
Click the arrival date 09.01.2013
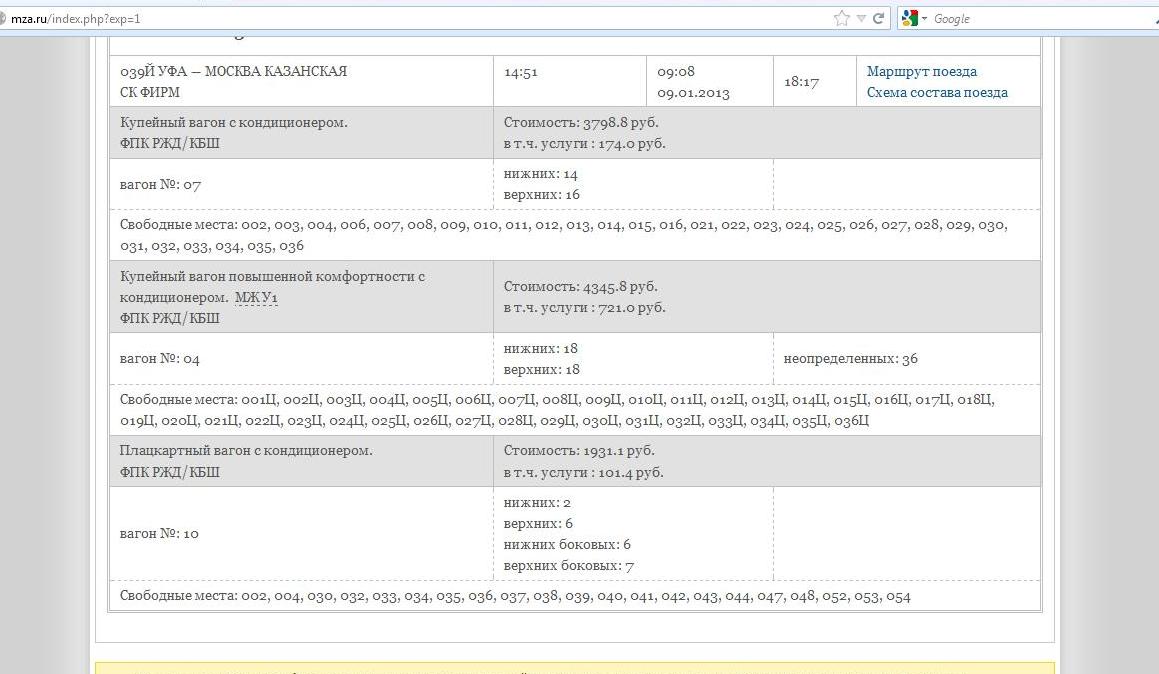pos(693,93)
